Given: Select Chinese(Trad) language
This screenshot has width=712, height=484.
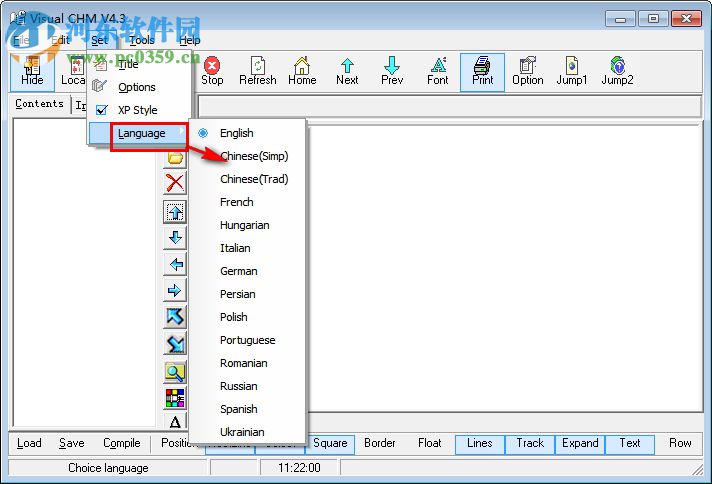Looking at the screenshot, I should 248,179.
